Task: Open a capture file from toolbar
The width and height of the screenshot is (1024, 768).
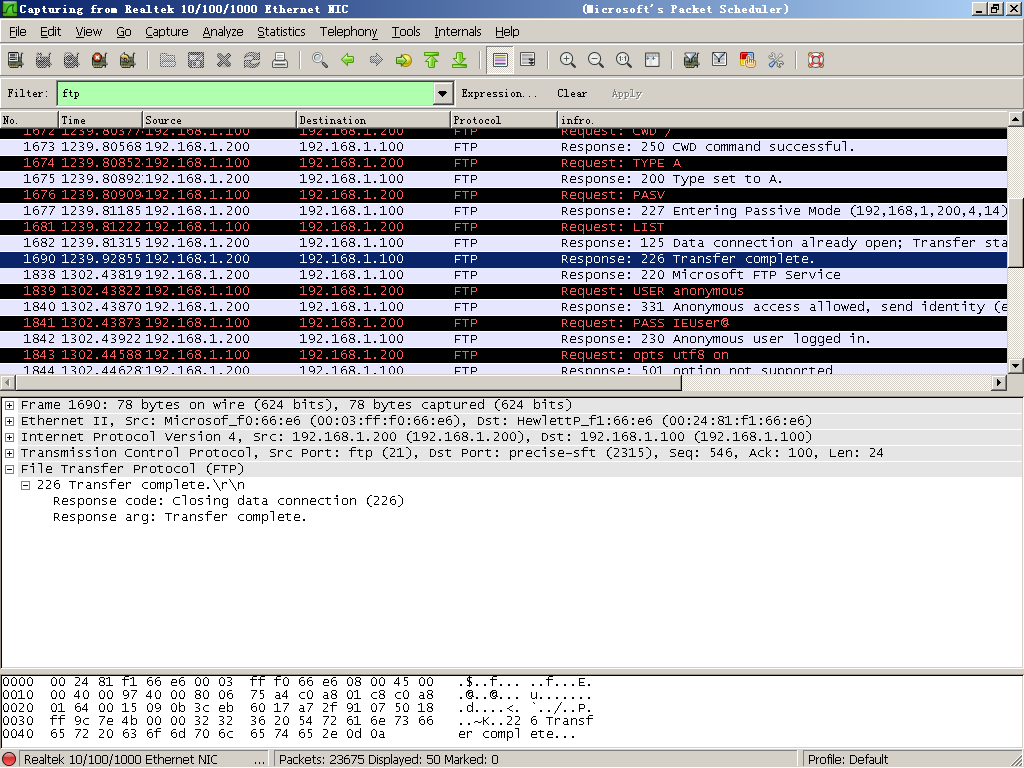Action: (x=168, y=60)
